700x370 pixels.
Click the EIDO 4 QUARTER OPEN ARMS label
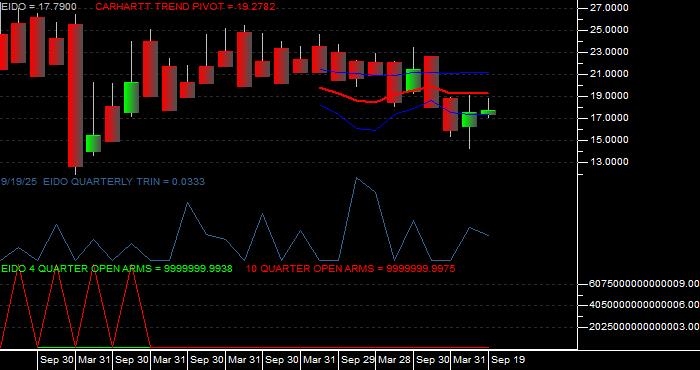[x=117, y=269]
